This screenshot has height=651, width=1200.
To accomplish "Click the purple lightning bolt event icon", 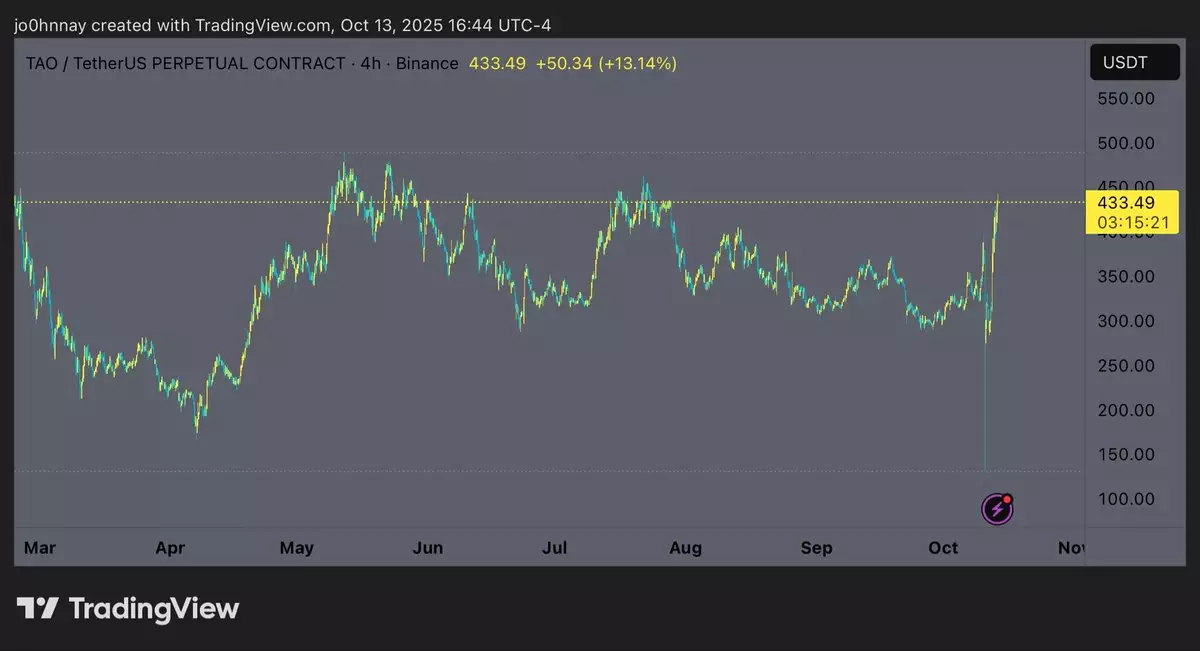I will click(x=997, y=509).
